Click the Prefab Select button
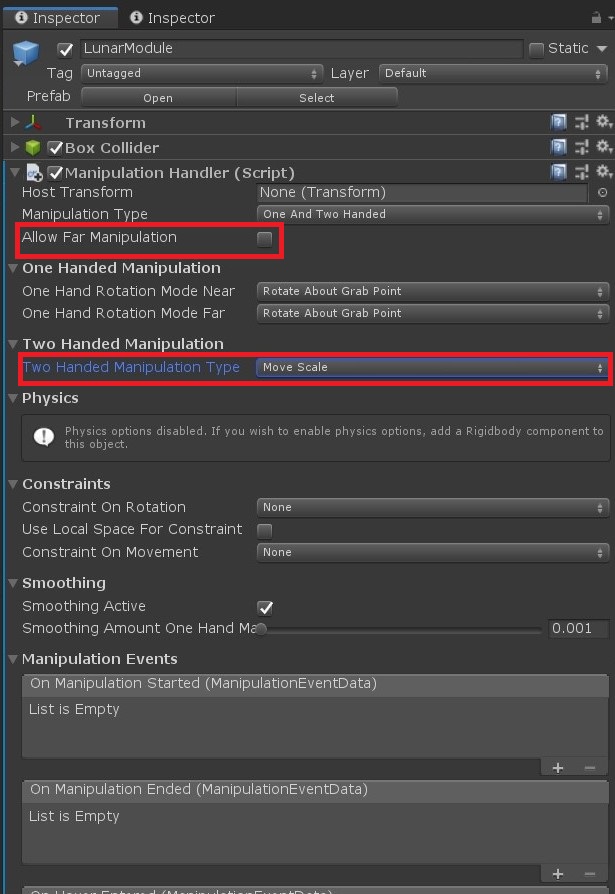 (x=317, y=97)
